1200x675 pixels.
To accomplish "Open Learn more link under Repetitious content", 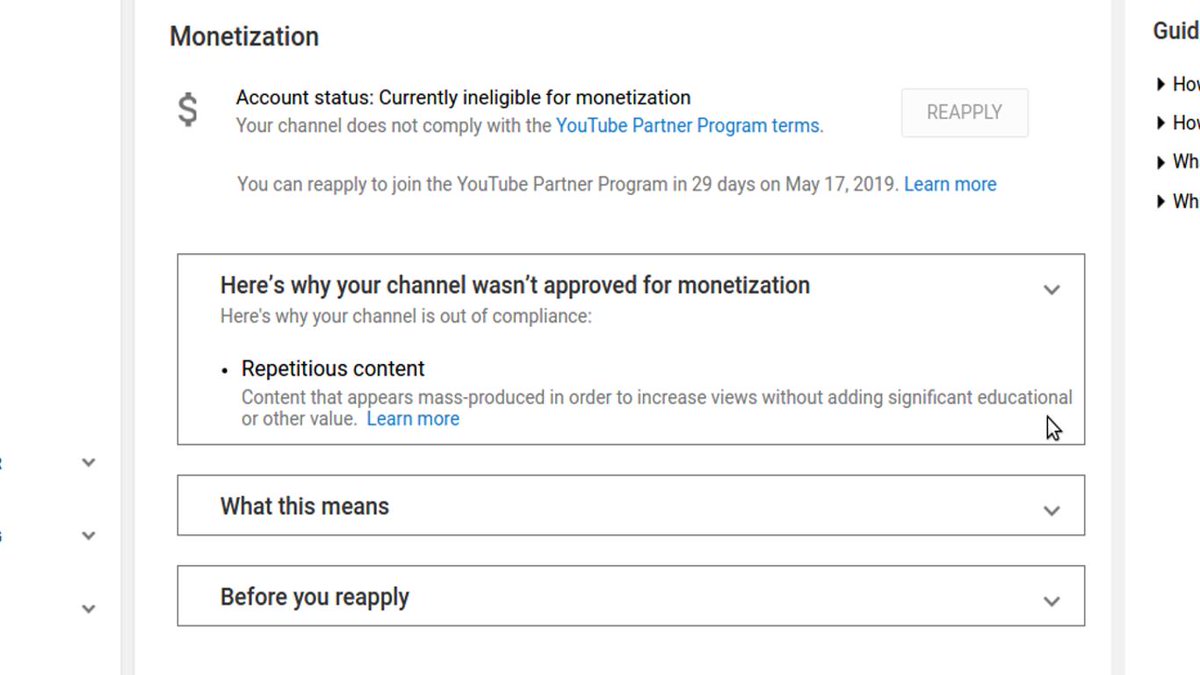I will pos(413,419).
